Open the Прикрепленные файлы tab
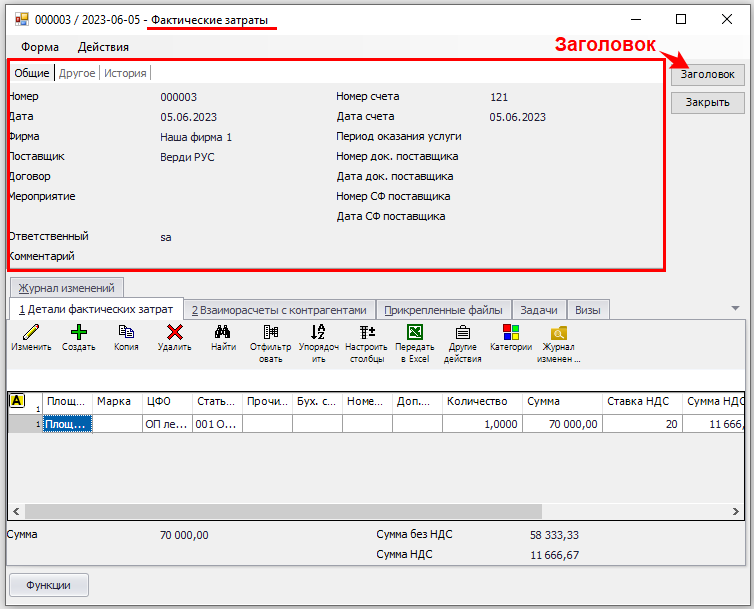Image resolution: width=754 pixels, height=609 pixels. pos(445,310)
